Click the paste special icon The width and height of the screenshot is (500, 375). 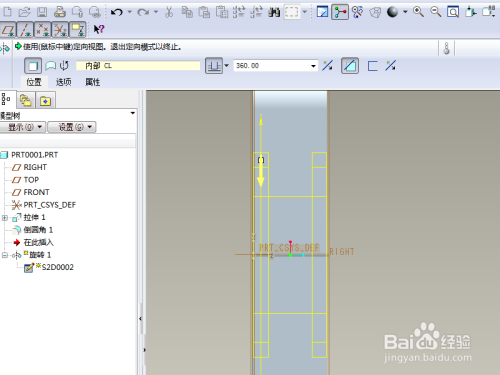pyautogui.click(x=222, y=12)
